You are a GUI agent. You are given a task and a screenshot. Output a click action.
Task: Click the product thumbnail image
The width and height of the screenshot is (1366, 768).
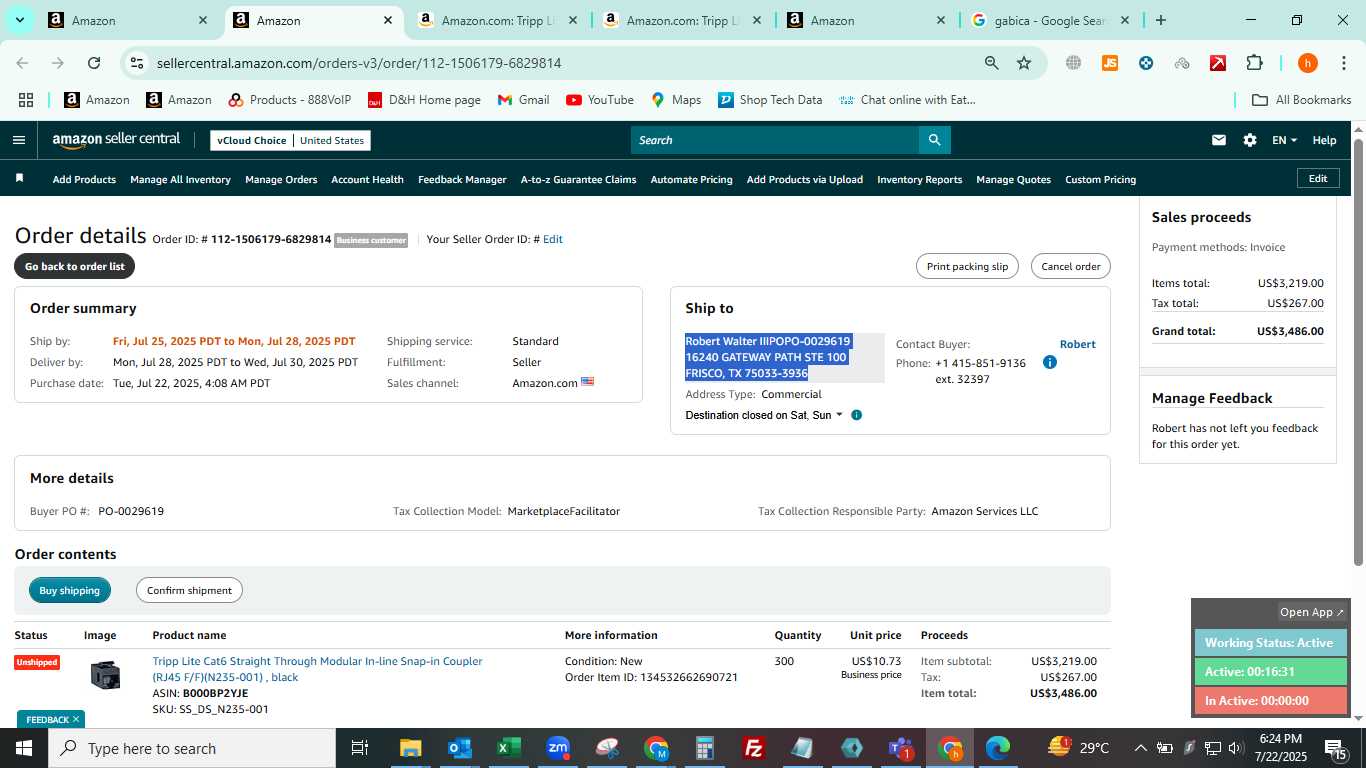click(x=105, y=675)
